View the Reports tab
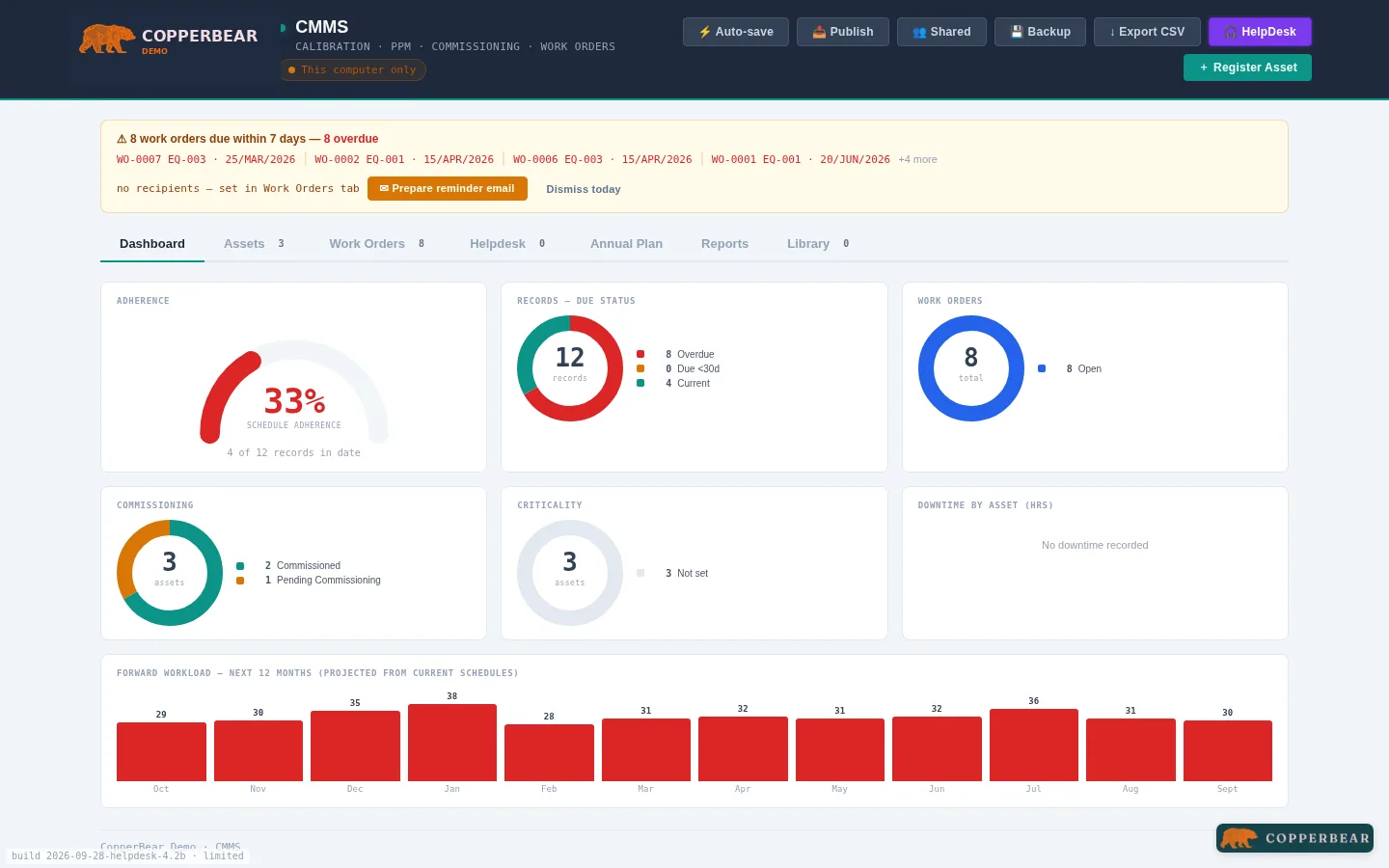Screen dimensions: 1389x868 pyautogui.click(x=724, y=244)
